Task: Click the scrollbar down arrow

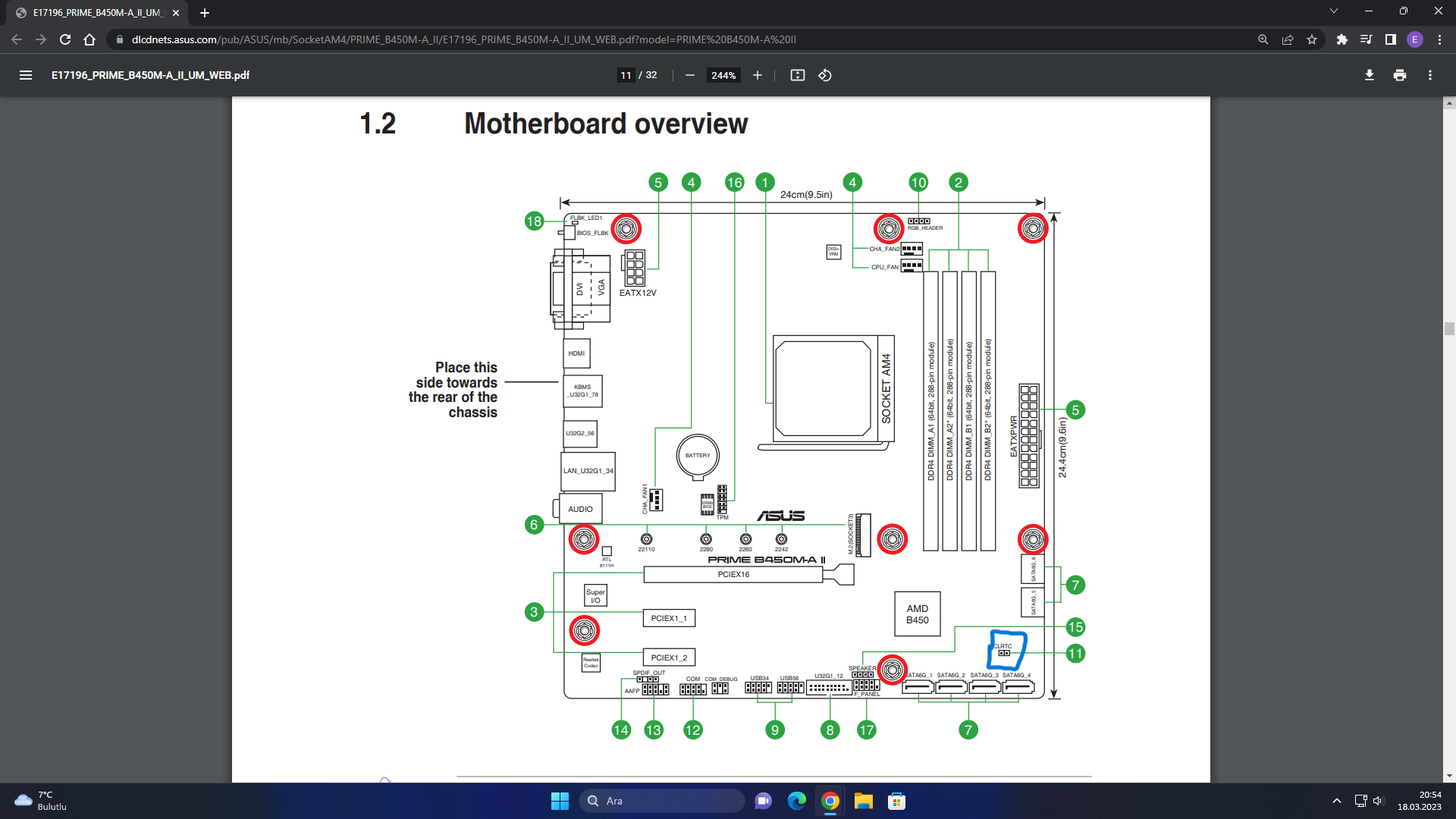Action: click(x=1449, y=776)
